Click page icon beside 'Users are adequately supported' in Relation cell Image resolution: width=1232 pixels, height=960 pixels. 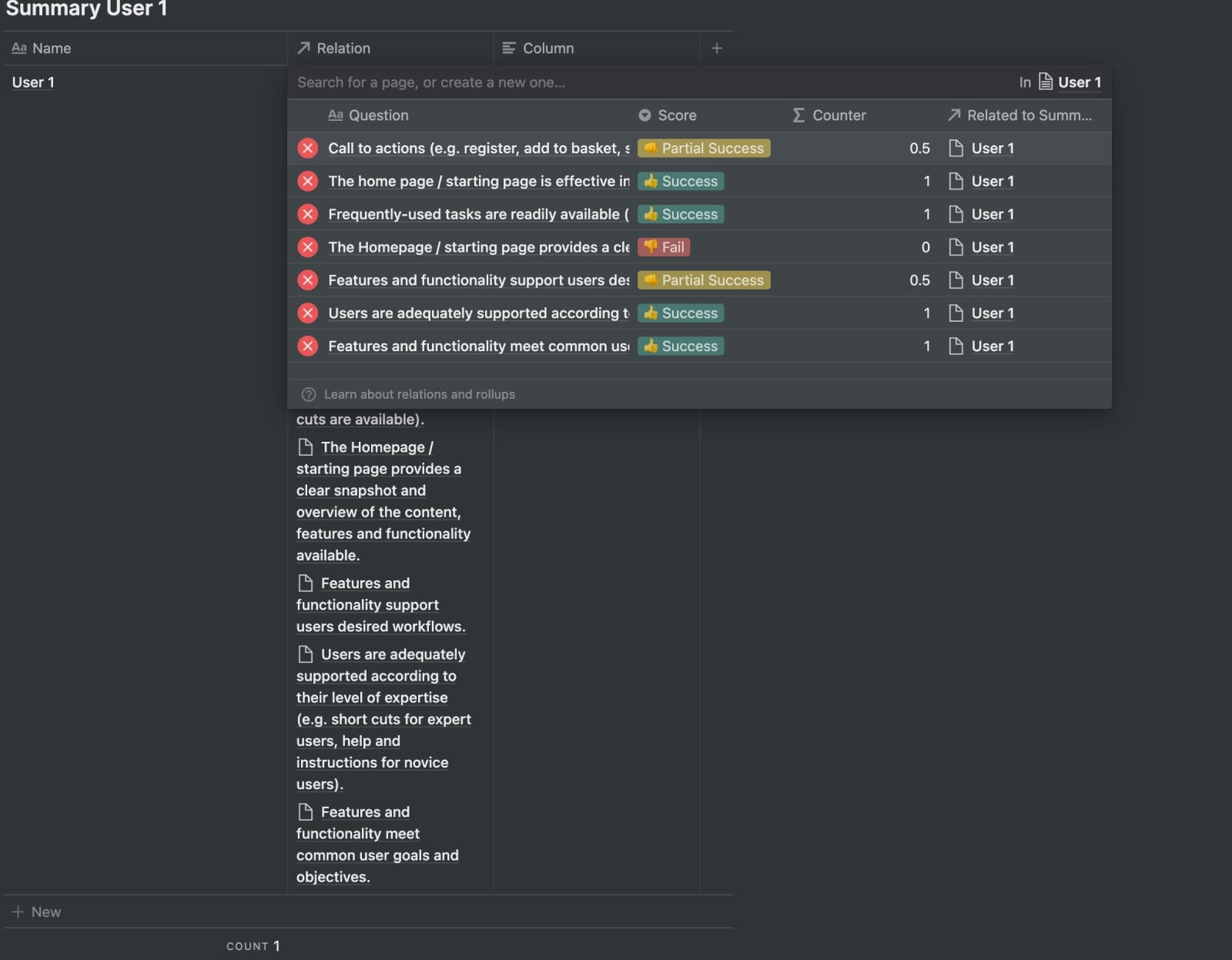pos(306,654)
